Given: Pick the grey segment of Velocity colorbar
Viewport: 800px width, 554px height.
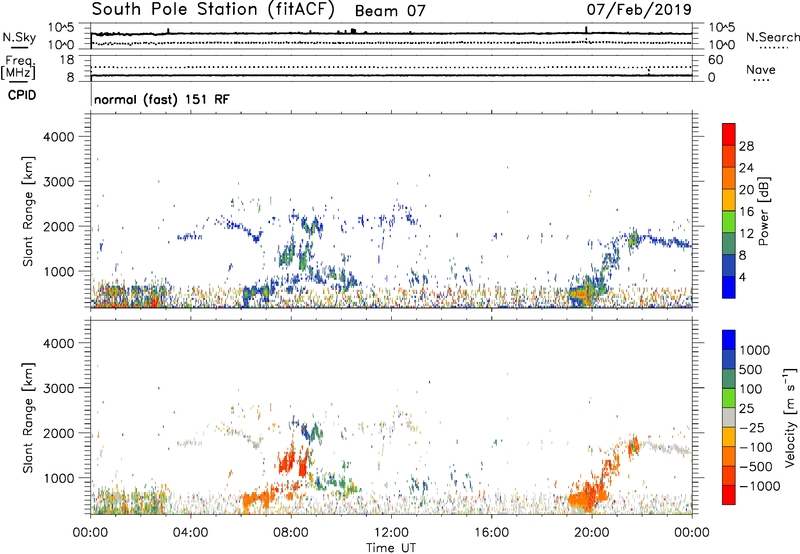Looking at the screenshot, I should click(x=729, y=417).
